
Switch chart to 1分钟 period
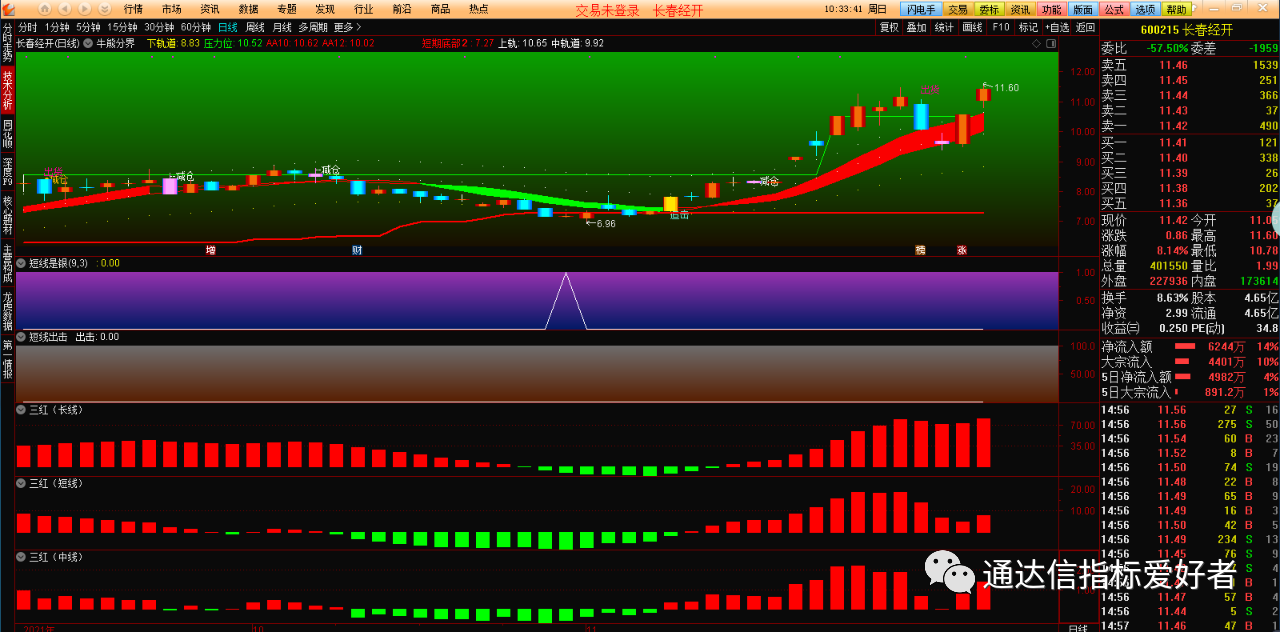pyautogui.click(x=57, y=27)
